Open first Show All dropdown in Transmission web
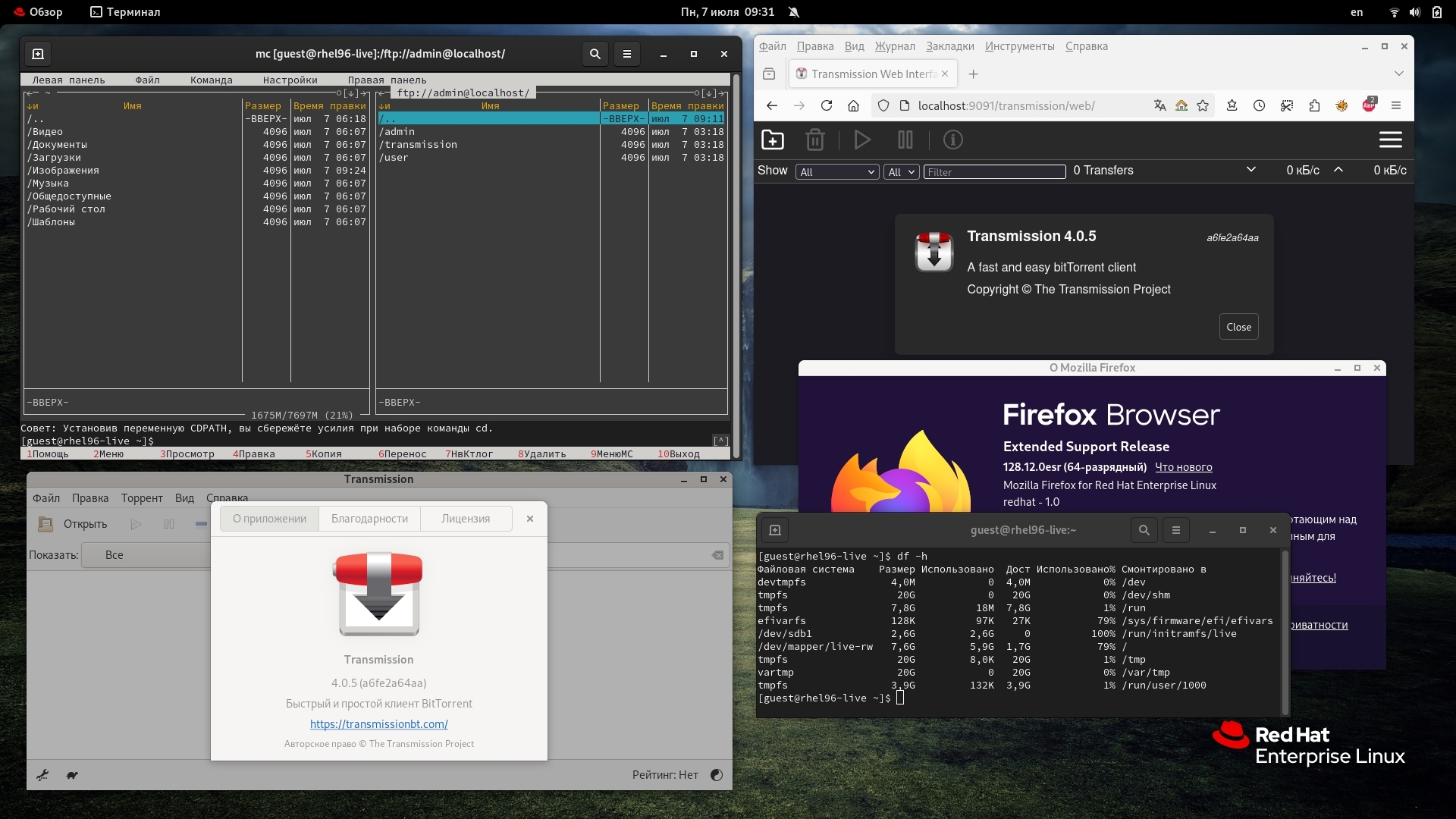Image resolution: width=1456 pixels, height=819 pixels. pos(836,172)
